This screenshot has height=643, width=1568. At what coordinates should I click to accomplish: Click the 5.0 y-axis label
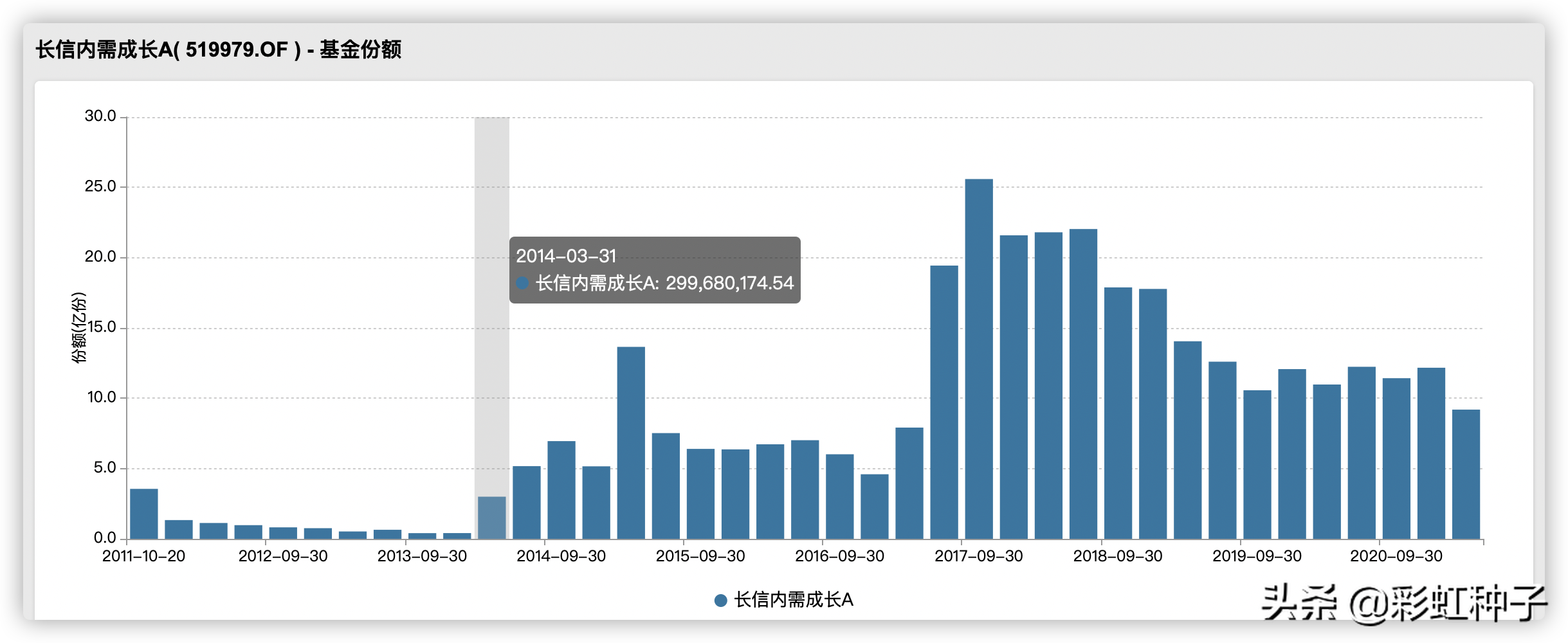pos(105,467)
